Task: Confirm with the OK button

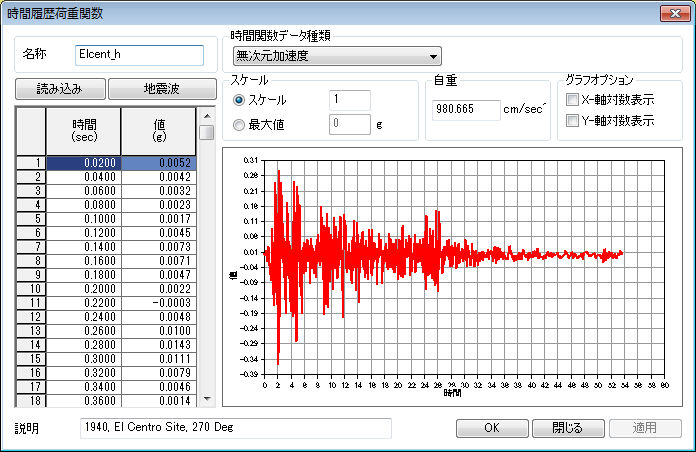Action: point(492,428)
